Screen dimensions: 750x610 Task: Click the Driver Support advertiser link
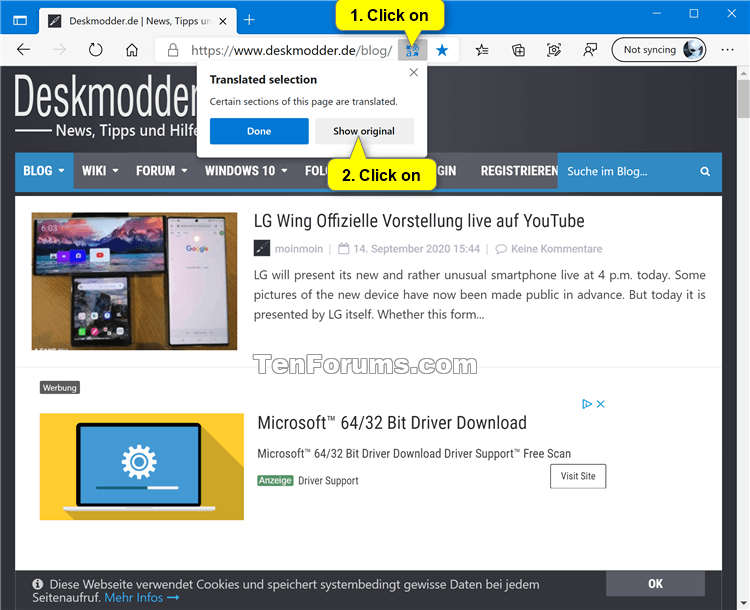pos(328,480)
